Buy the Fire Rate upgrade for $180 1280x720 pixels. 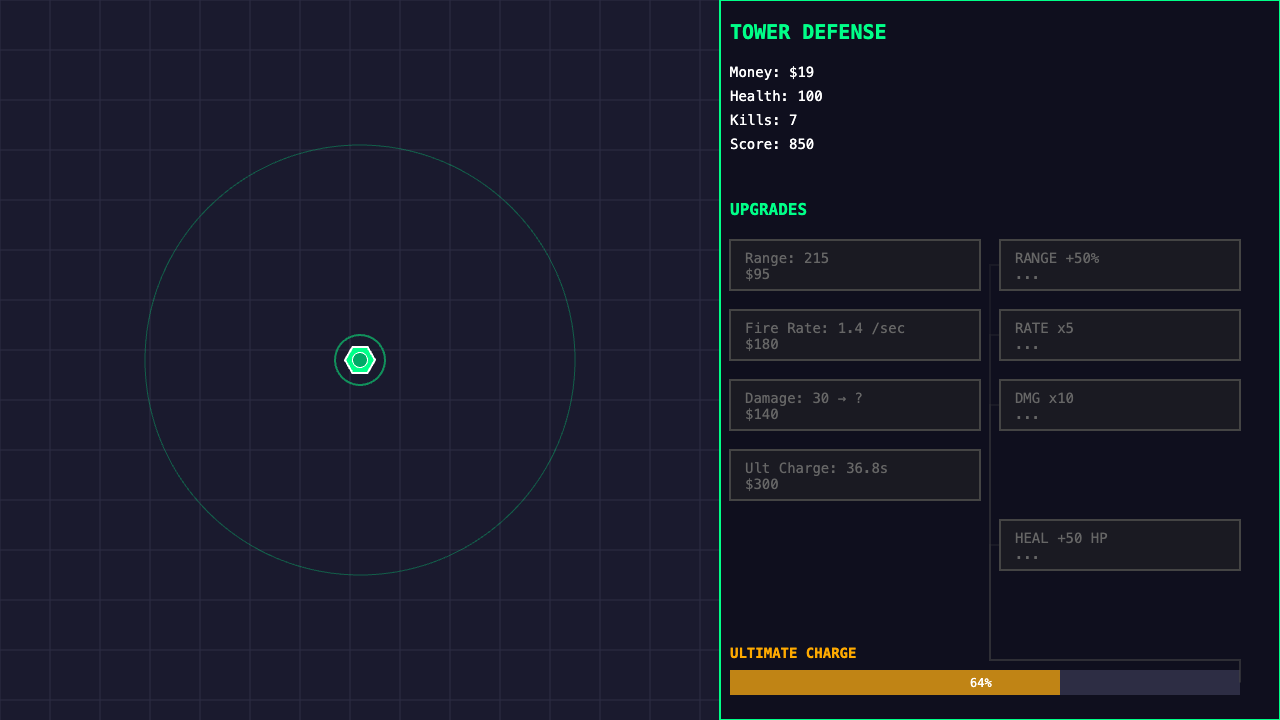click(x=854, y=334)
